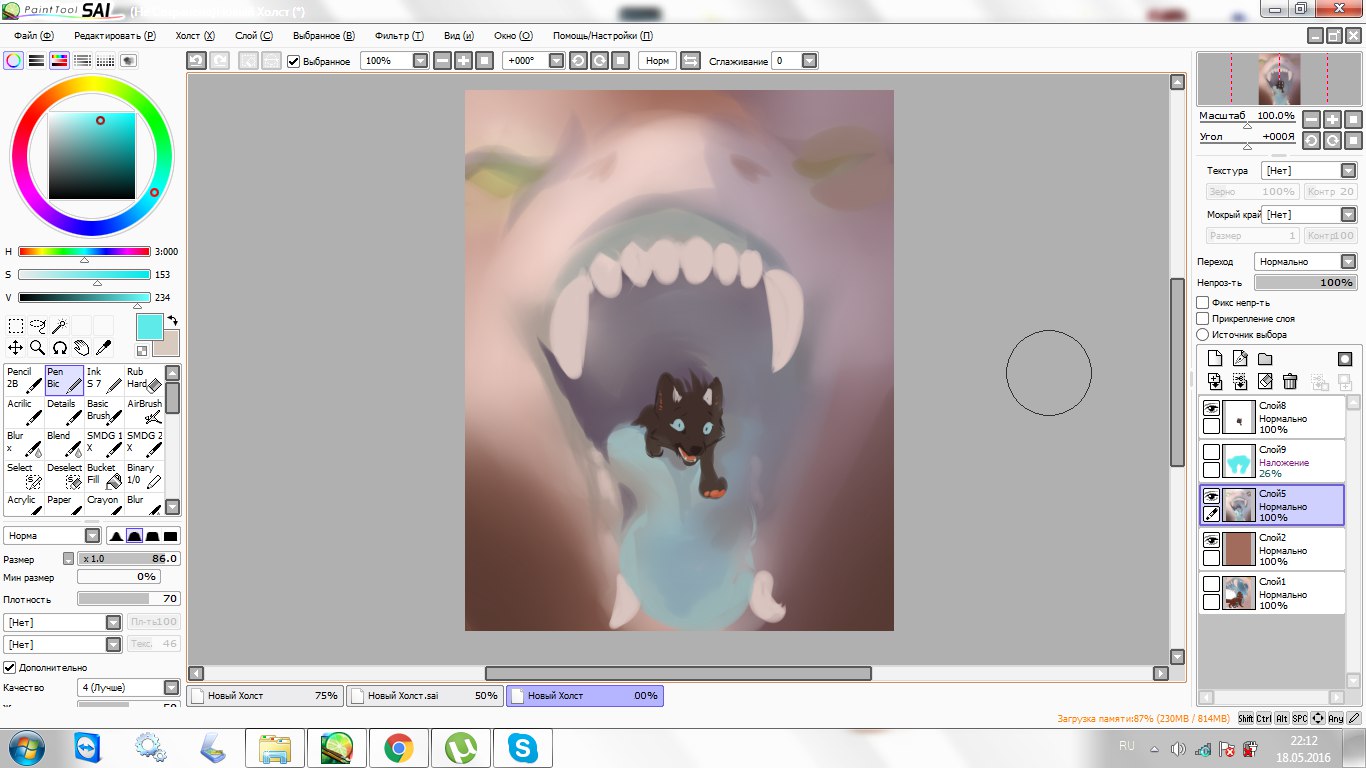Click the Норм button in the toolbar
This screenshot has height=768, width=1366.
pos(657,61)
